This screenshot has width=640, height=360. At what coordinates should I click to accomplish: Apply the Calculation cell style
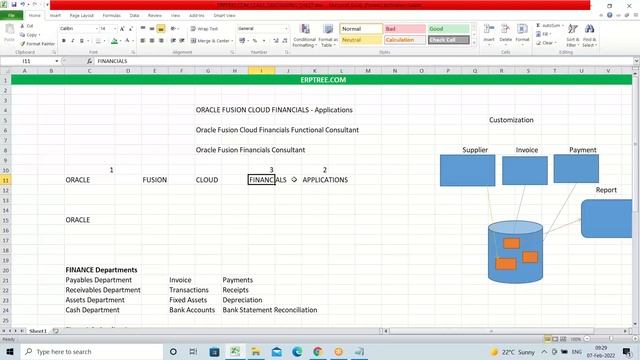404,40
